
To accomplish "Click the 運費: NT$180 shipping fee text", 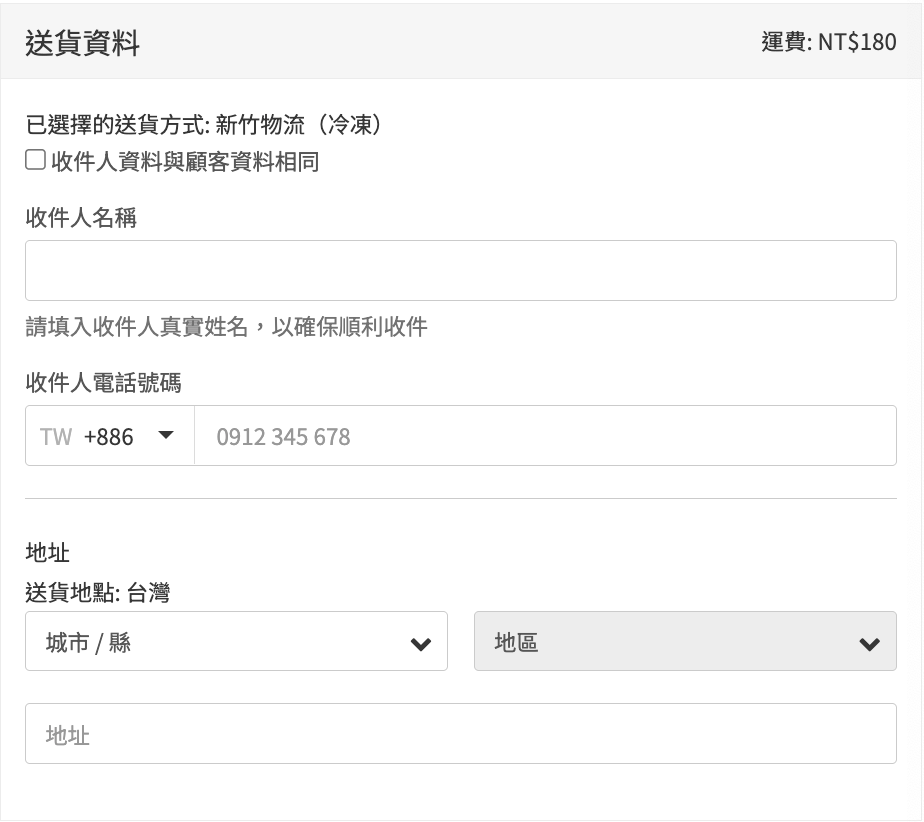I will (x=828, y=43).
